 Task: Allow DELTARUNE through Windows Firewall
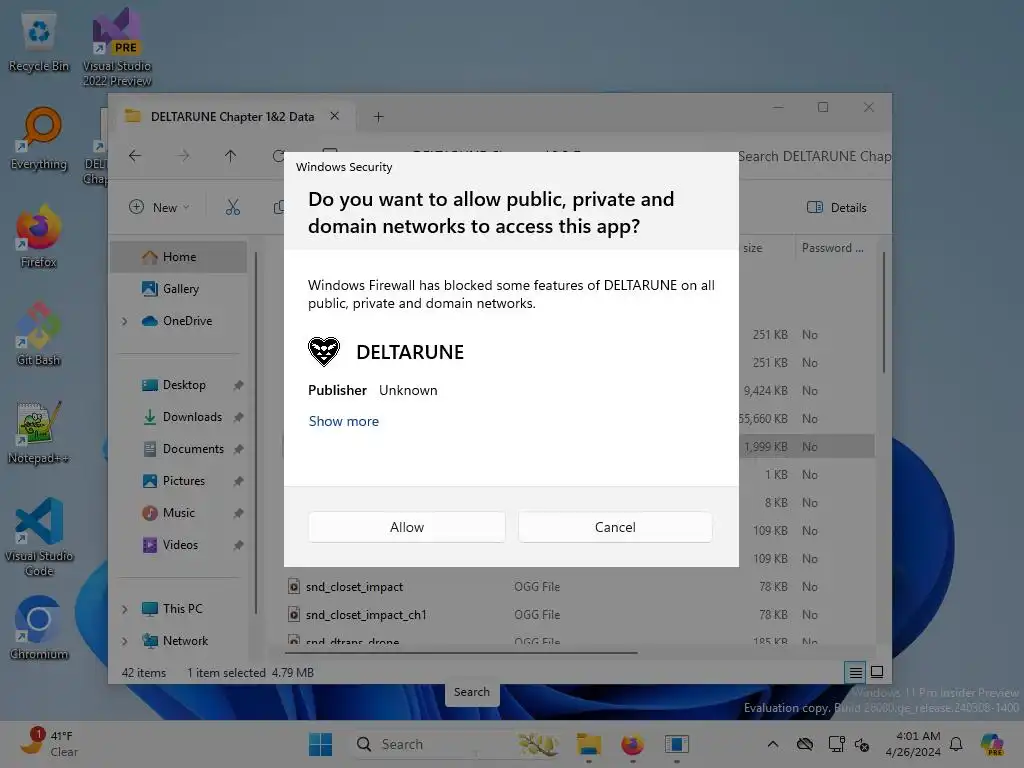[x=406, y=527]
